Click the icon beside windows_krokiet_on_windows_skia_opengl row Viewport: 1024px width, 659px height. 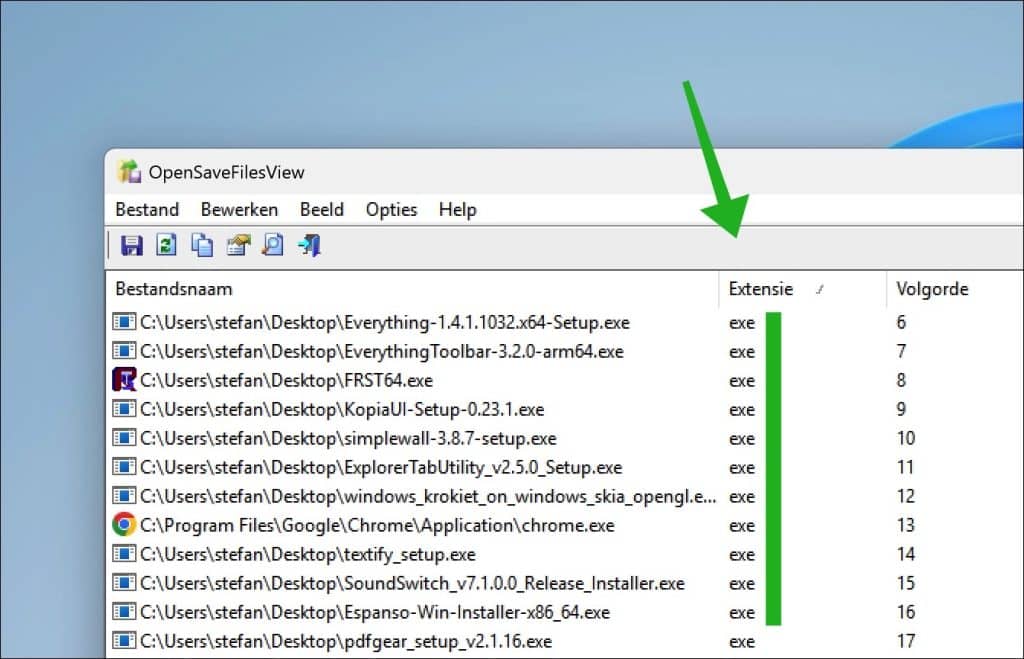click(124, 496)
